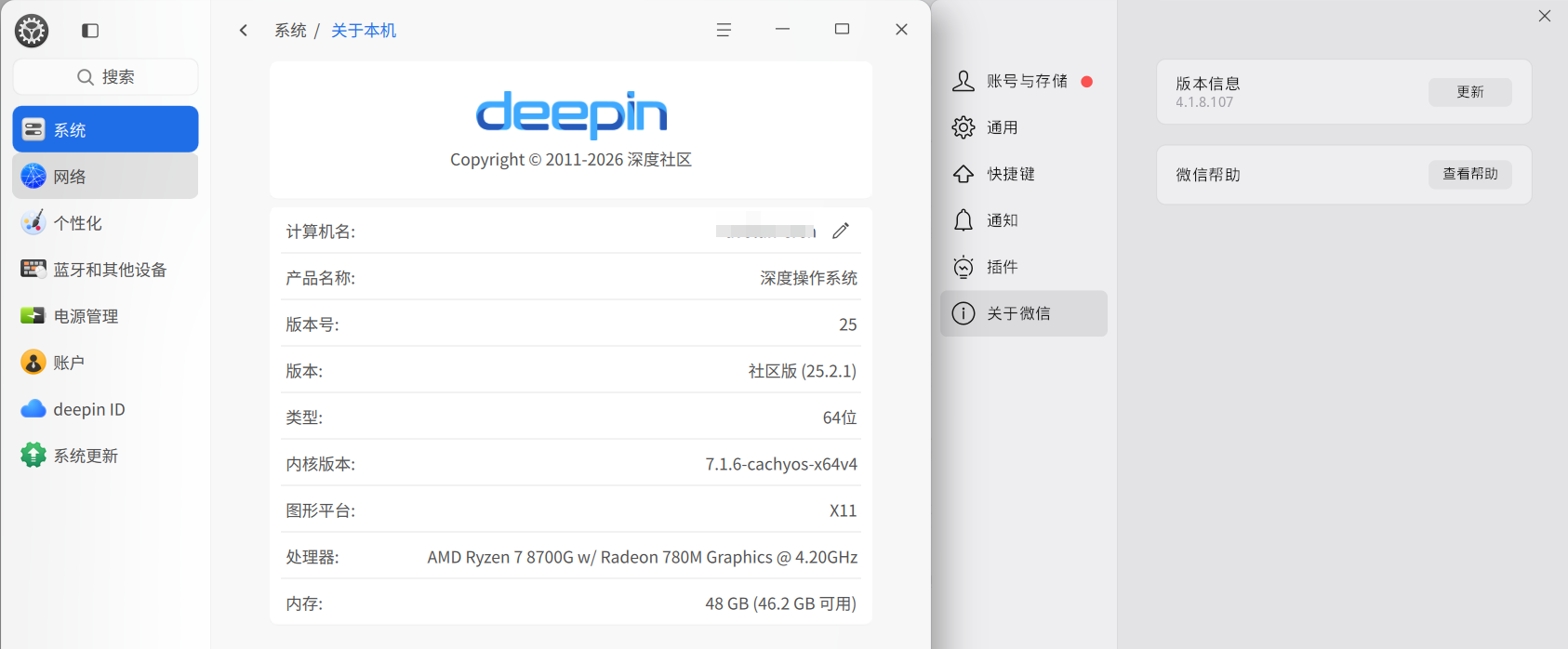This screenshot has width=1568, height=649.
Task: Toggle the sidebar panel icon
Action: (90, 31)
